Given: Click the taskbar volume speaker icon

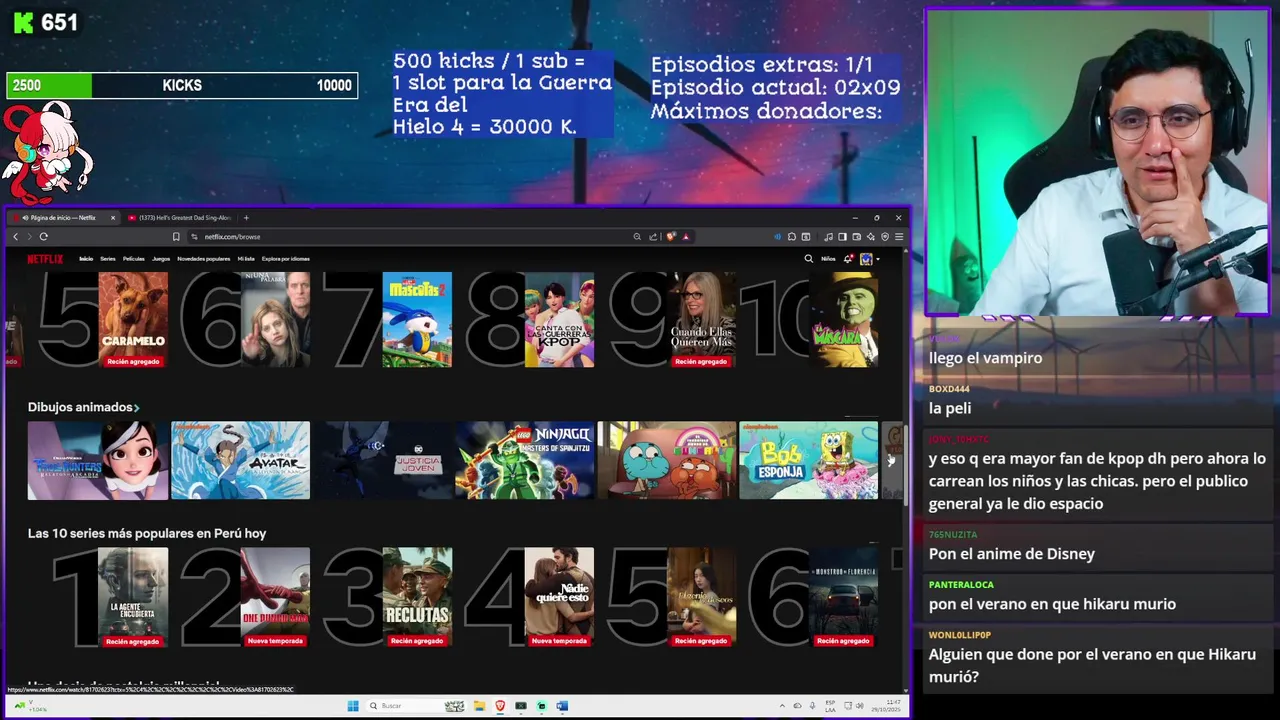Looking at the screenshot, I should pyautogui.click(x=860, y=706).
